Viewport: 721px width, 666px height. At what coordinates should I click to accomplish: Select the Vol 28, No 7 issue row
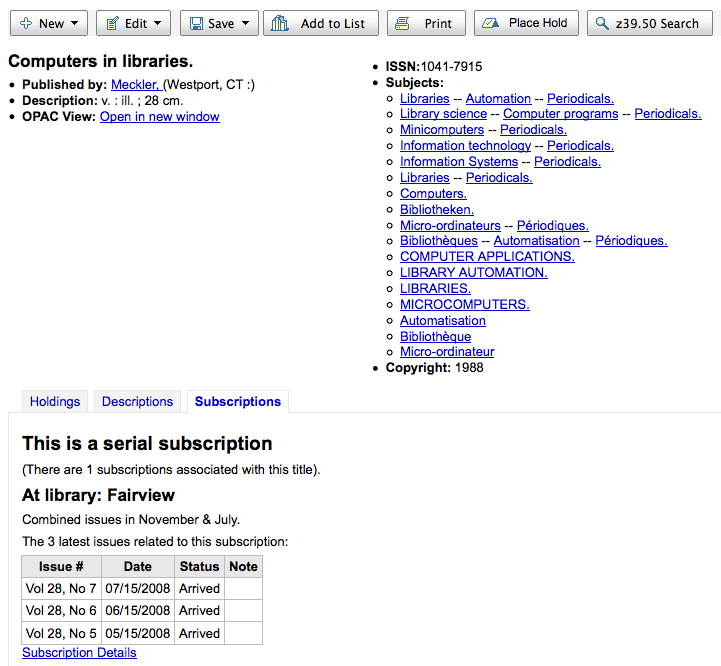[x=142, y=589]
